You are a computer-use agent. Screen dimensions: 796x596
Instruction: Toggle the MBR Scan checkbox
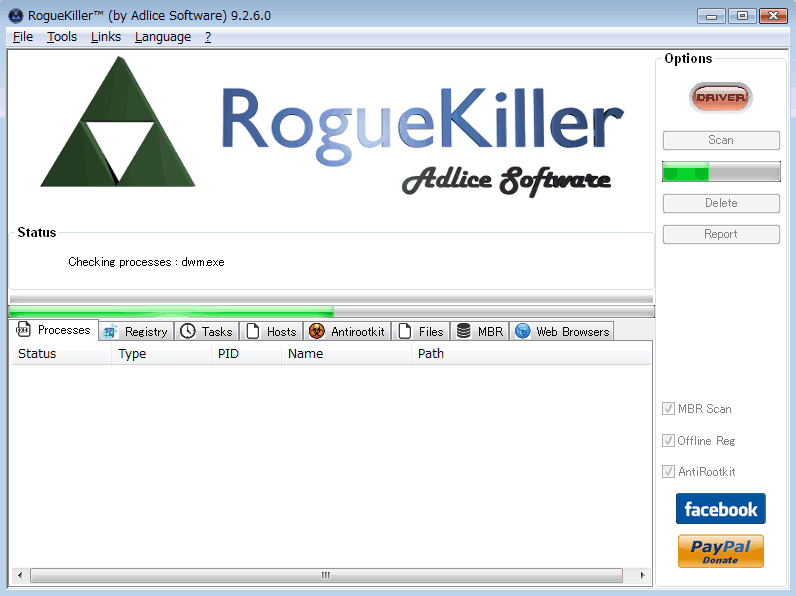click(668, 409)
